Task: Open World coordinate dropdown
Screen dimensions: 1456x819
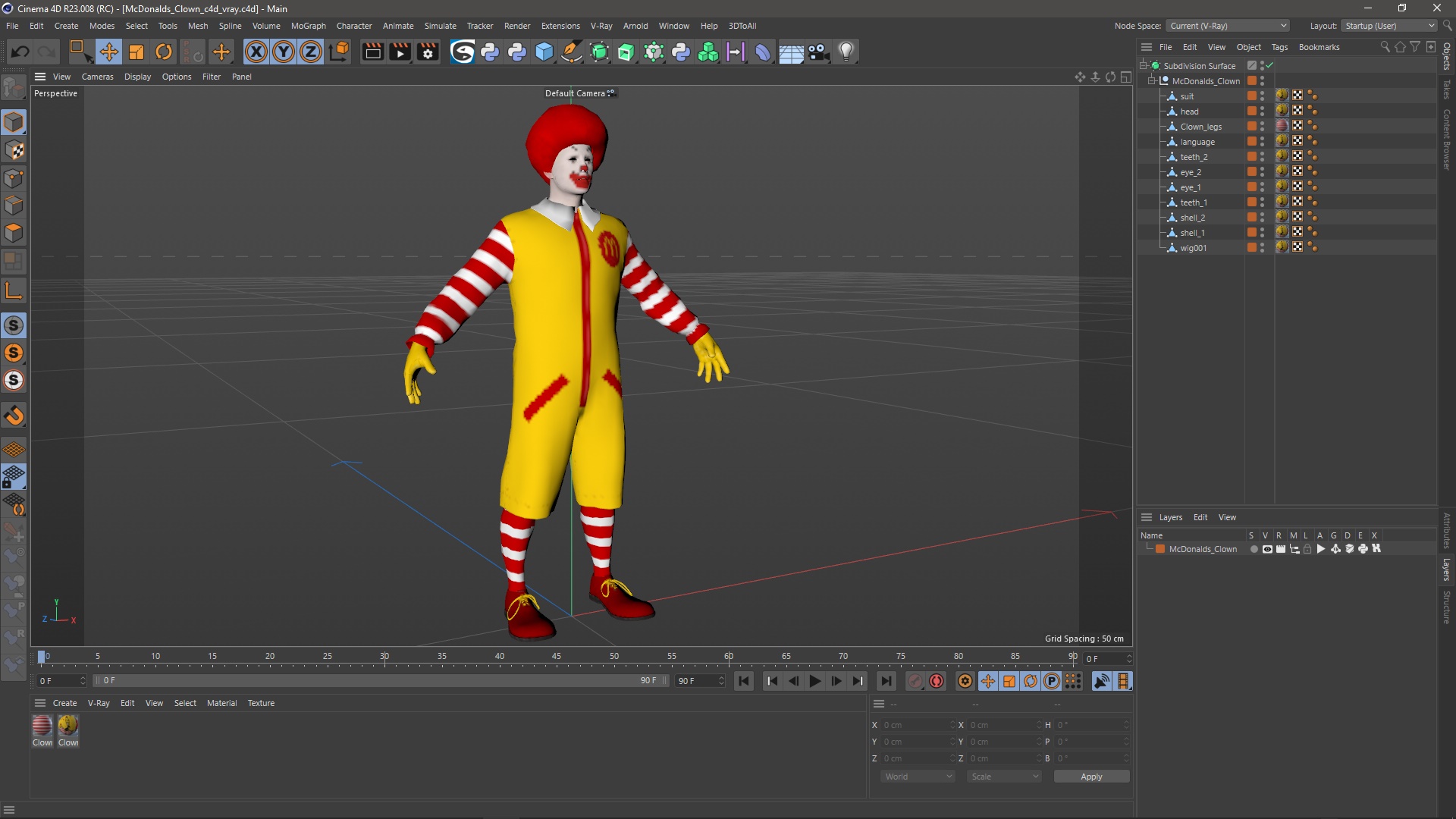Action: click(918, 777)
